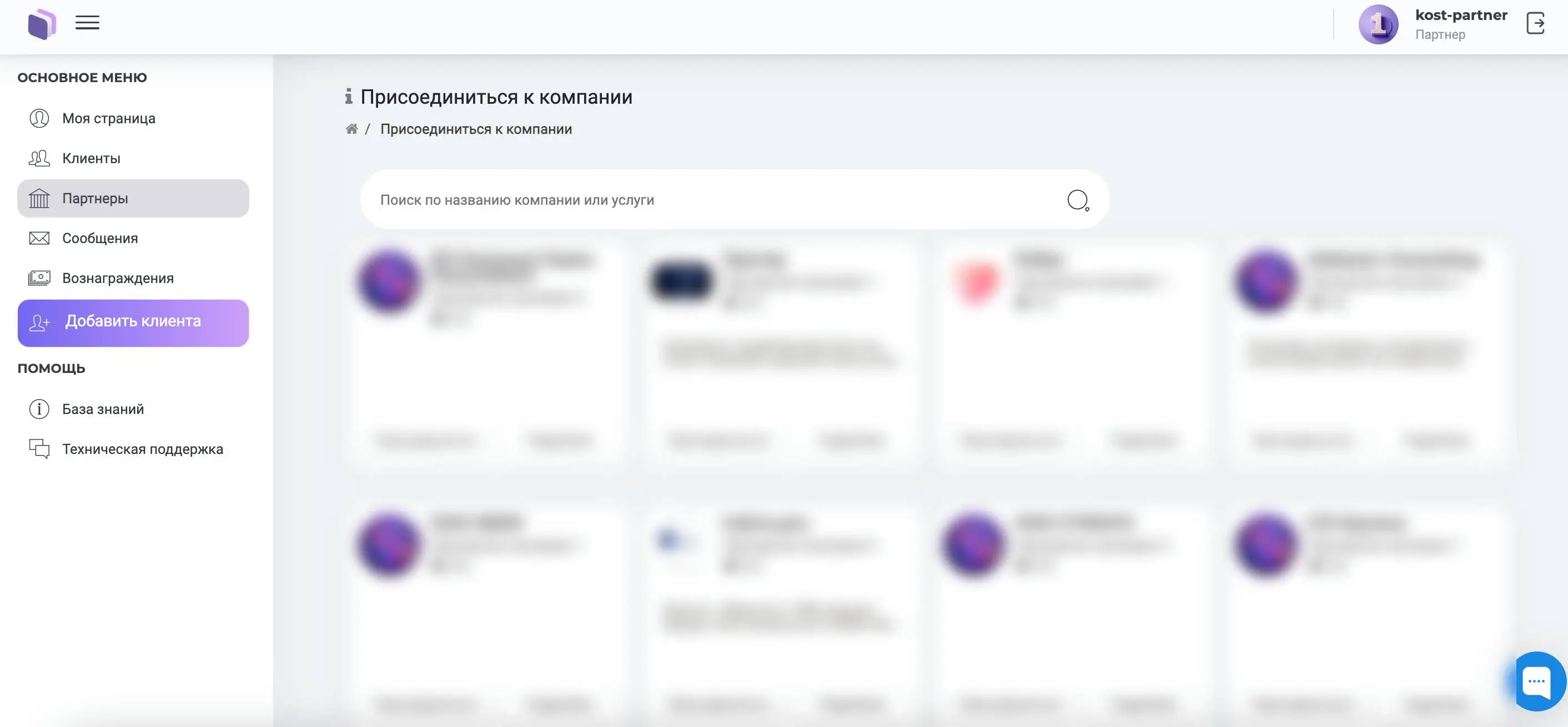Click the purple cube app logo
The height and width of the screenshot is (727, 1568).
42,24
